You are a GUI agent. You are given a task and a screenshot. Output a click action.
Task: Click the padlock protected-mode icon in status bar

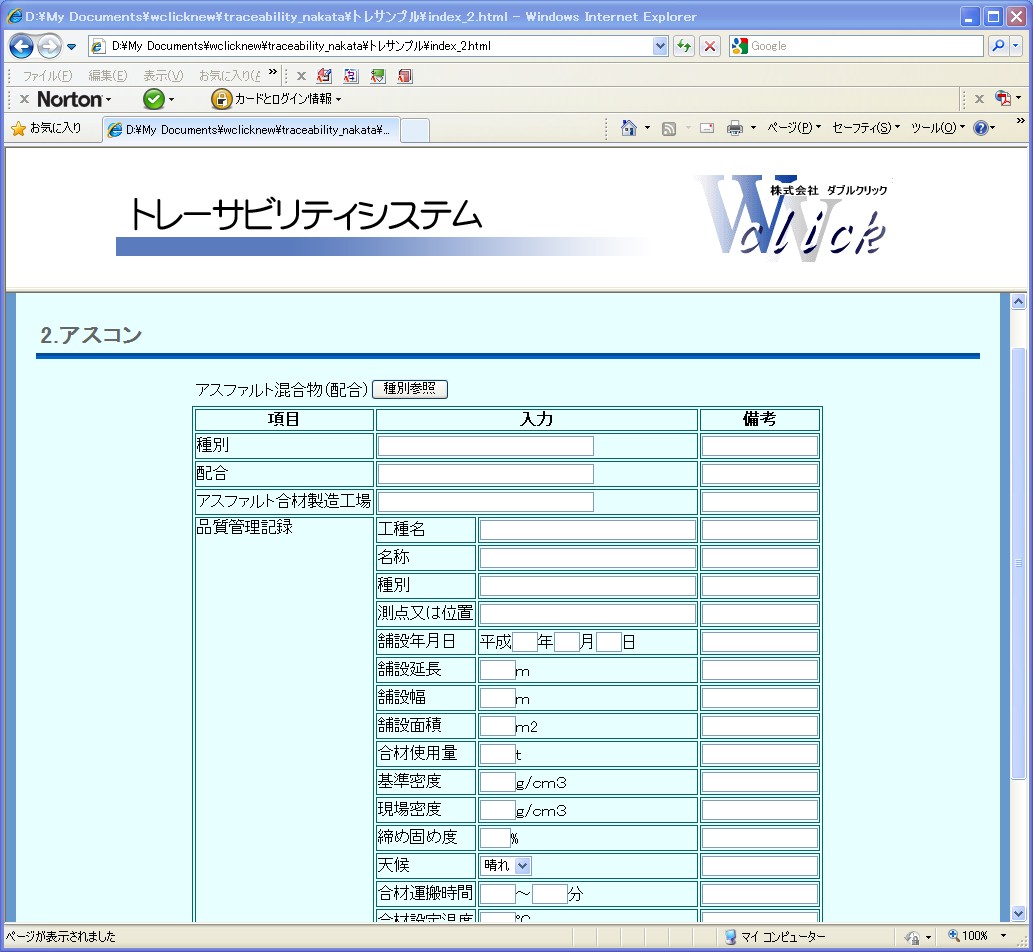tap(912, 937)
